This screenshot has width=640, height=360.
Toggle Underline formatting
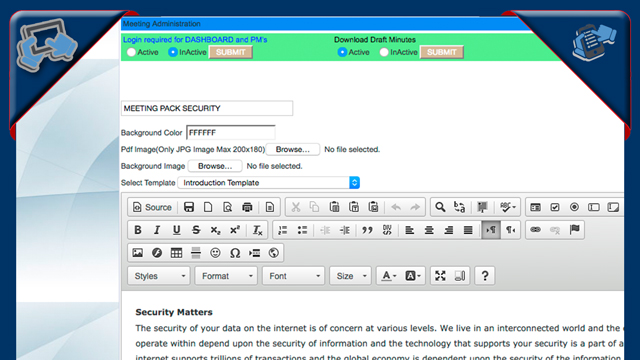(176, 230)
